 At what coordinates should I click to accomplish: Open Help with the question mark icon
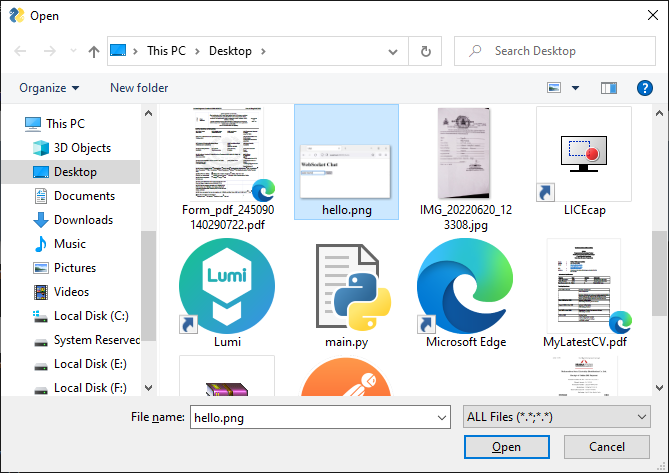644,88
